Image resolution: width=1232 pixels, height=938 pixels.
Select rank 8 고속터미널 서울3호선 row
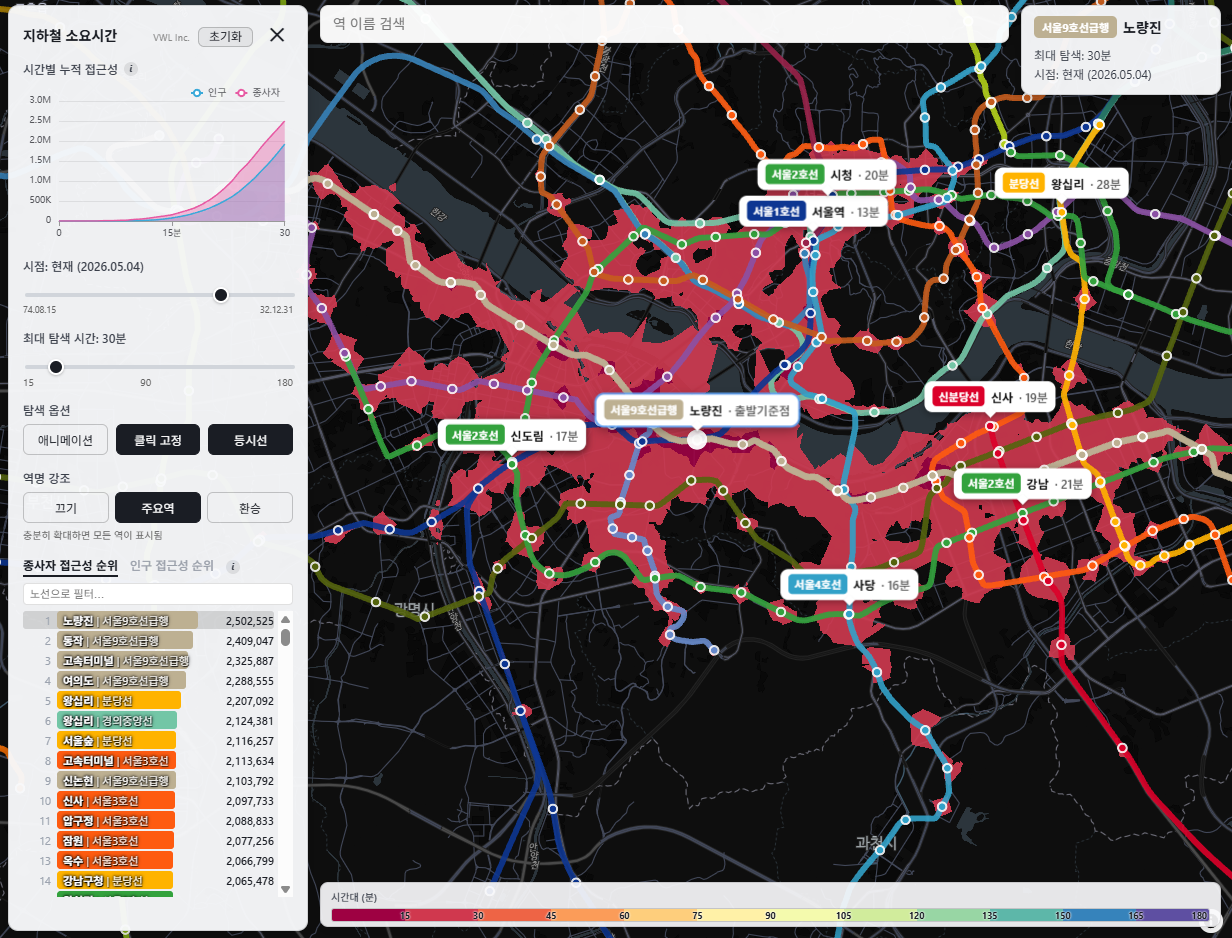click(x=150, y=761)
